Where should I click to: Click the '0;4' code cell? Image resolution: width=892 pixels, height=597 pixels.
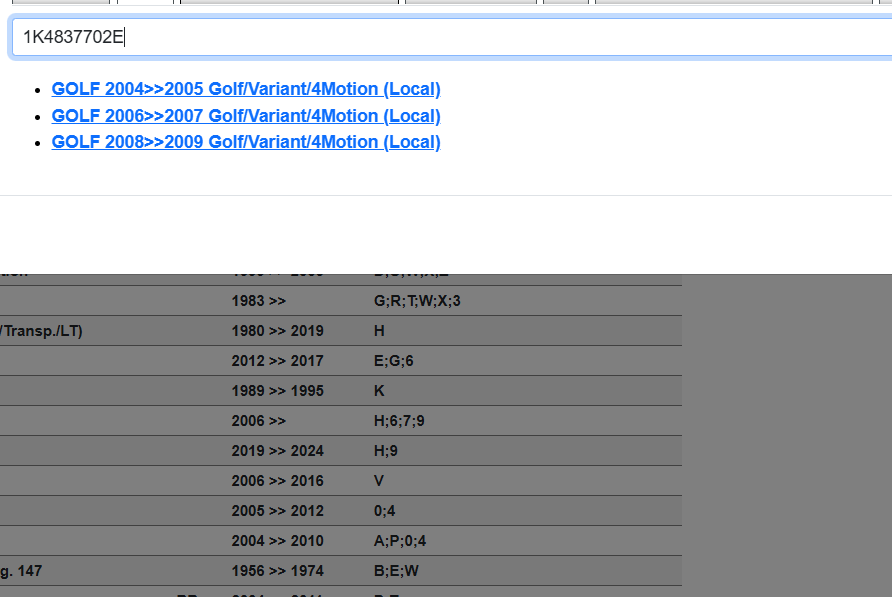click(x=385, y=512)
